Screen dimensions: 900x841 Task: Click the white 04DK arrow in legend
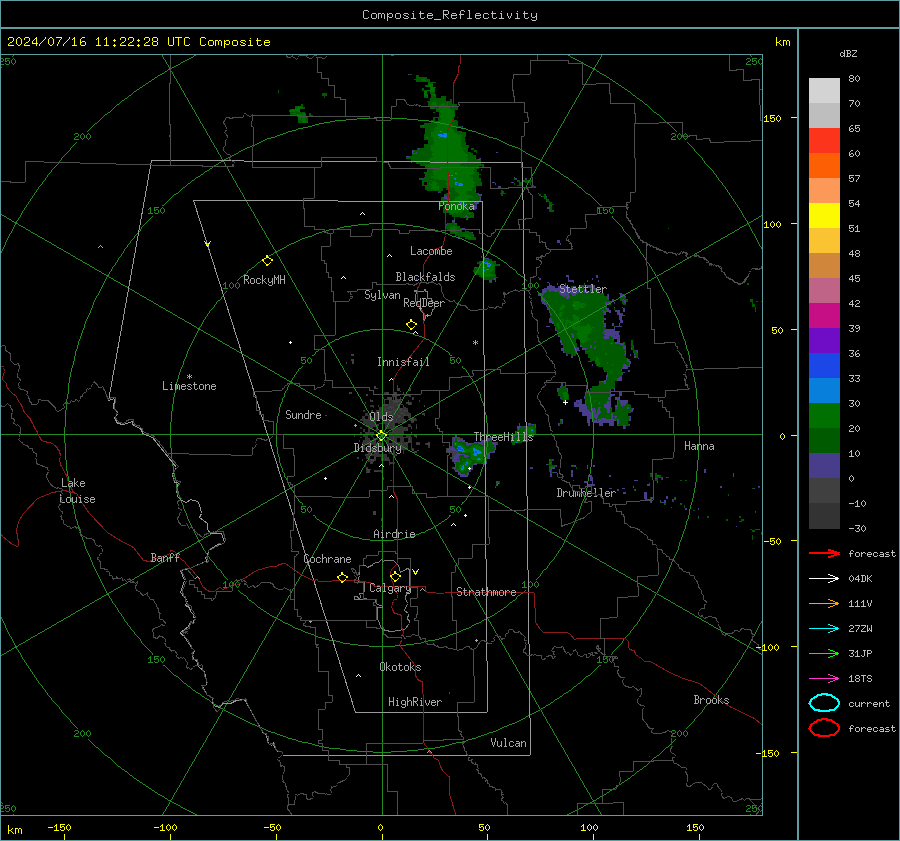click(x=824, y=579)
